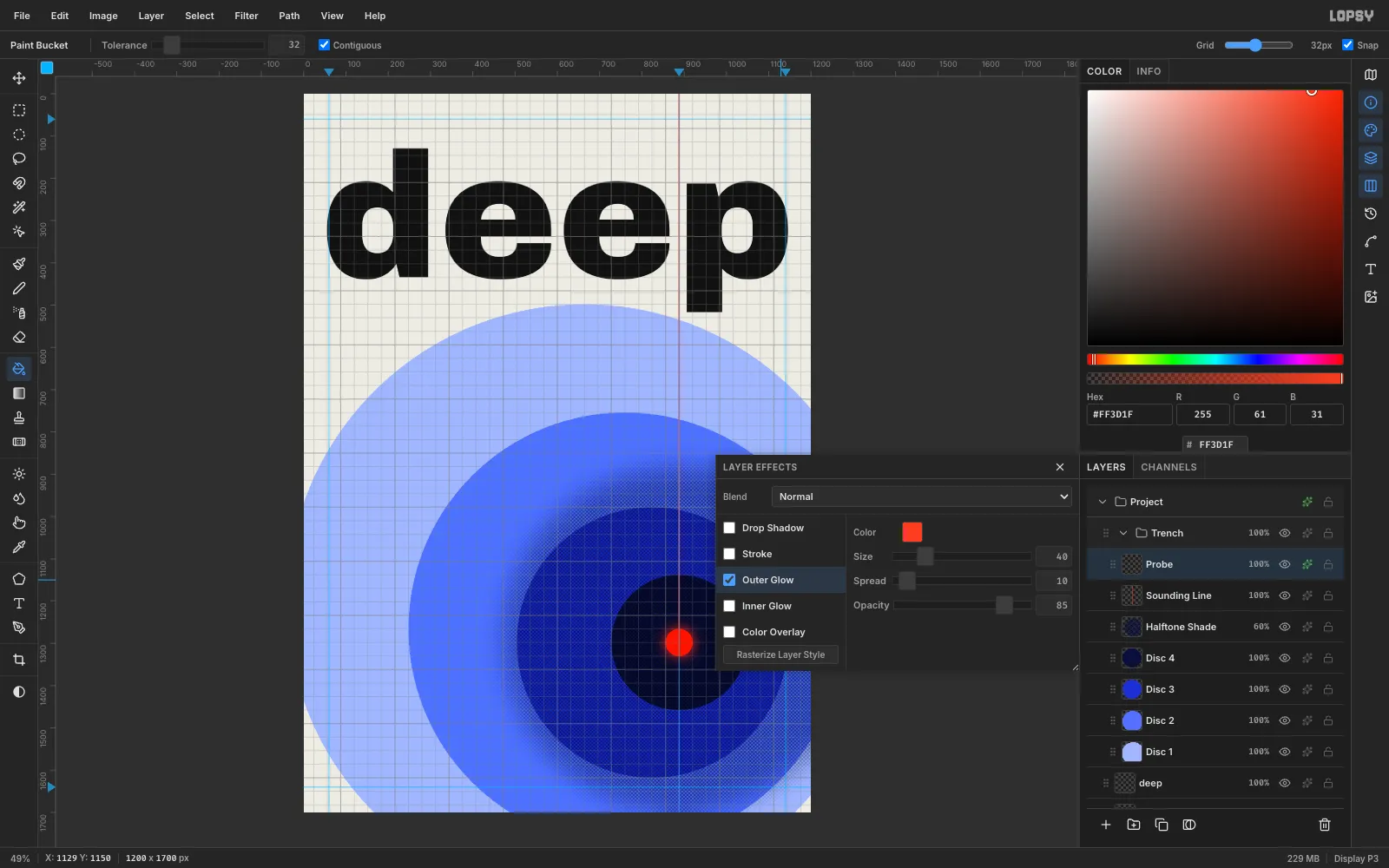This screenshot has height=868, width=1389.
Task: Hide the Probe layer
Action: pyautogui.click(x=1285, y=564)
